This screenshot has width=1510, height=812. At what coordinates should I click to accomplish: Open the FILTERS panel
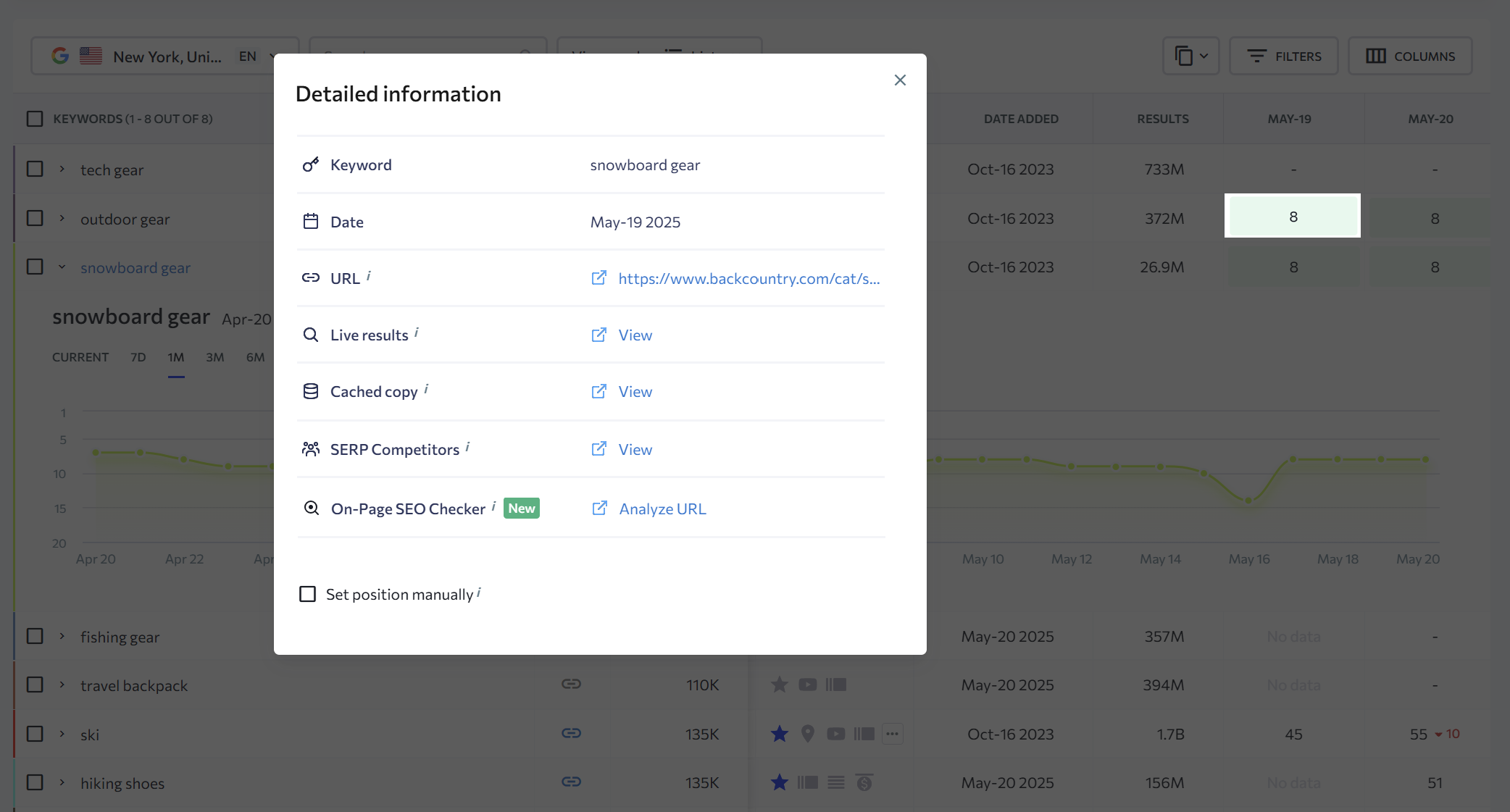point(1283,56)
